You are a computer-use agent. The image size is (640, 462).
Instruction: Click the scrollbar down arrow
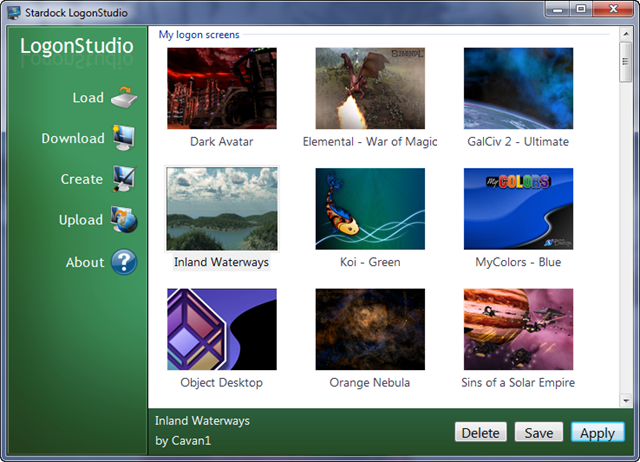tap(626, 401)
